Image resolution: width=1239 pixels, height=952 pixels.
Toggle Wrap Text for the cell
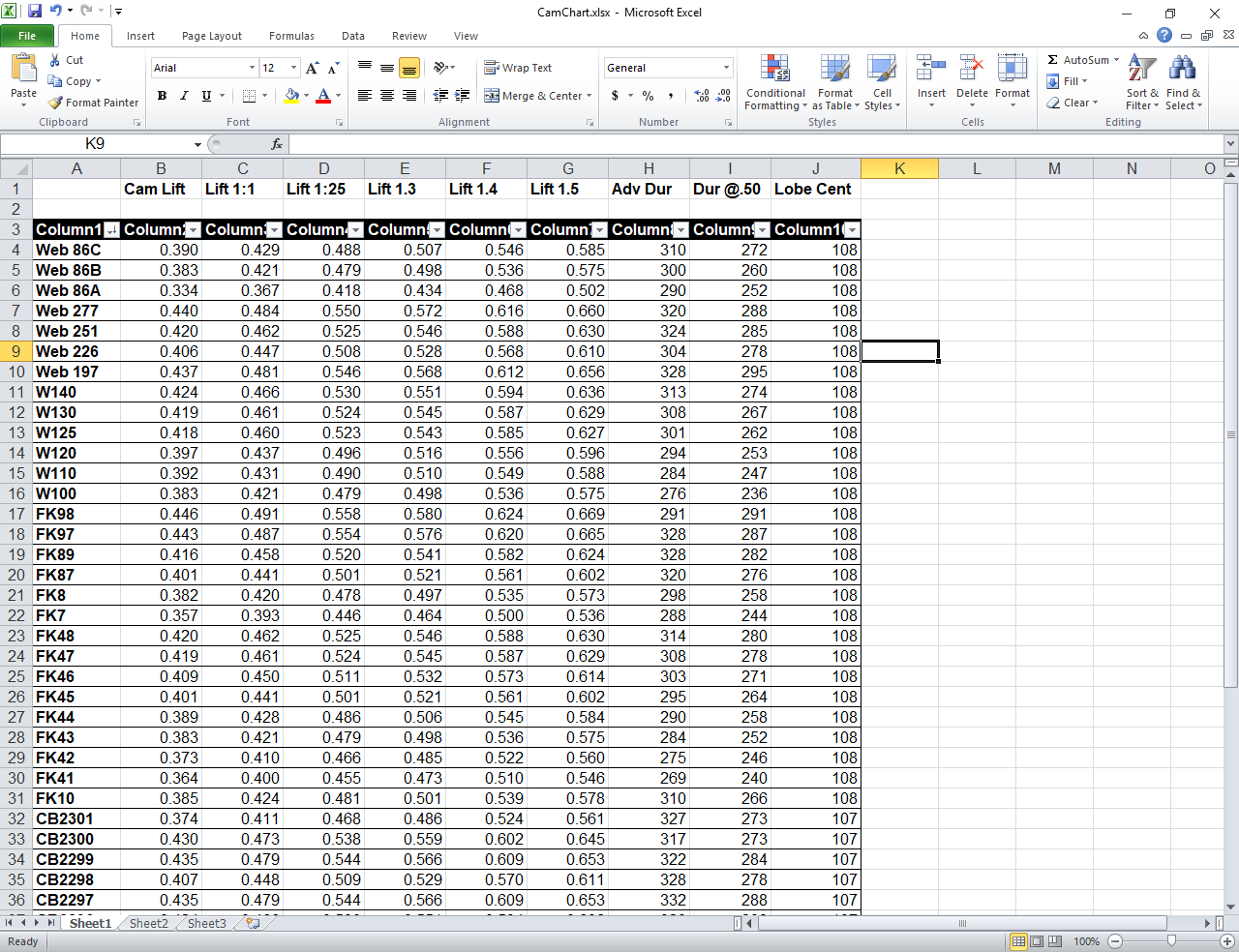tap(518, 68)
